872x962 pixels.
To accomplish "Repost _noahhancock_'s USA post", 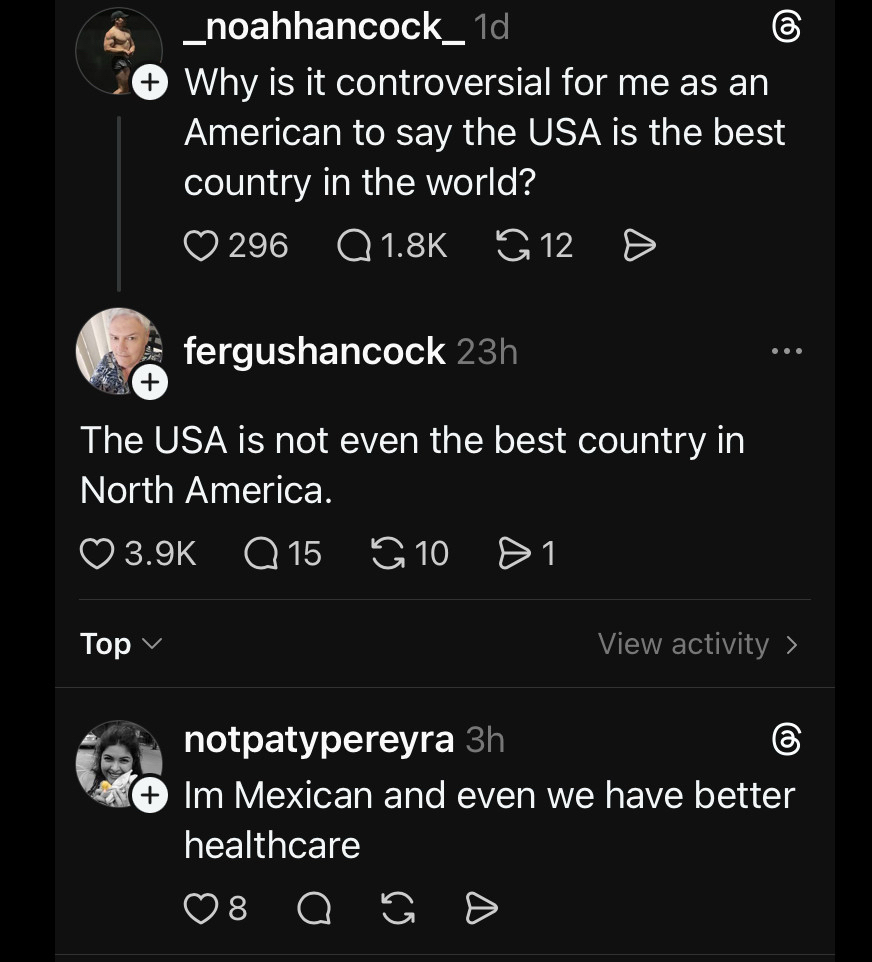I will click(x=513, y=245).
